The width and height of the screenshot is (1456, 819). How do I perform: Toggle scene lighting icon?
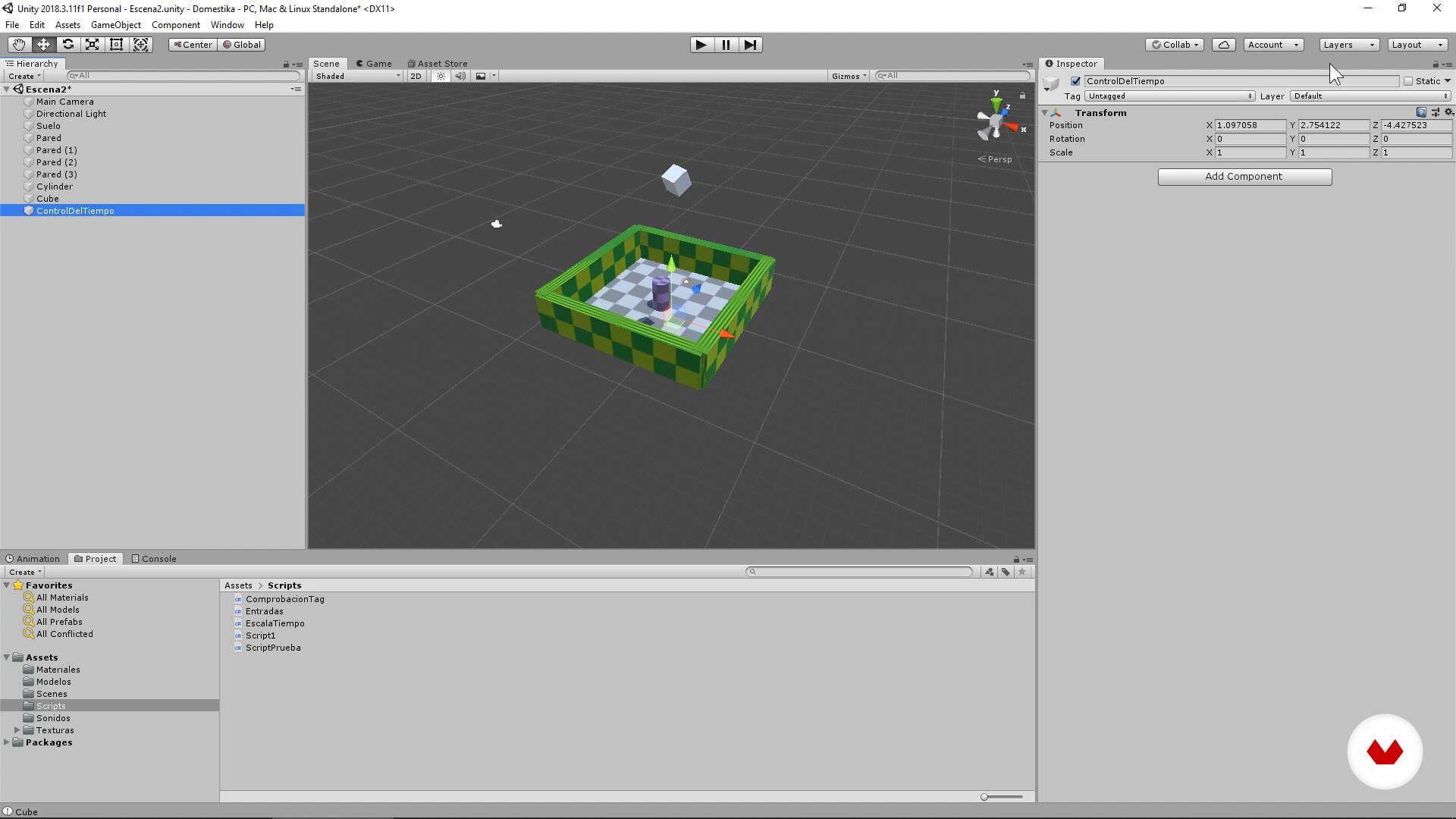pos(441,76)
